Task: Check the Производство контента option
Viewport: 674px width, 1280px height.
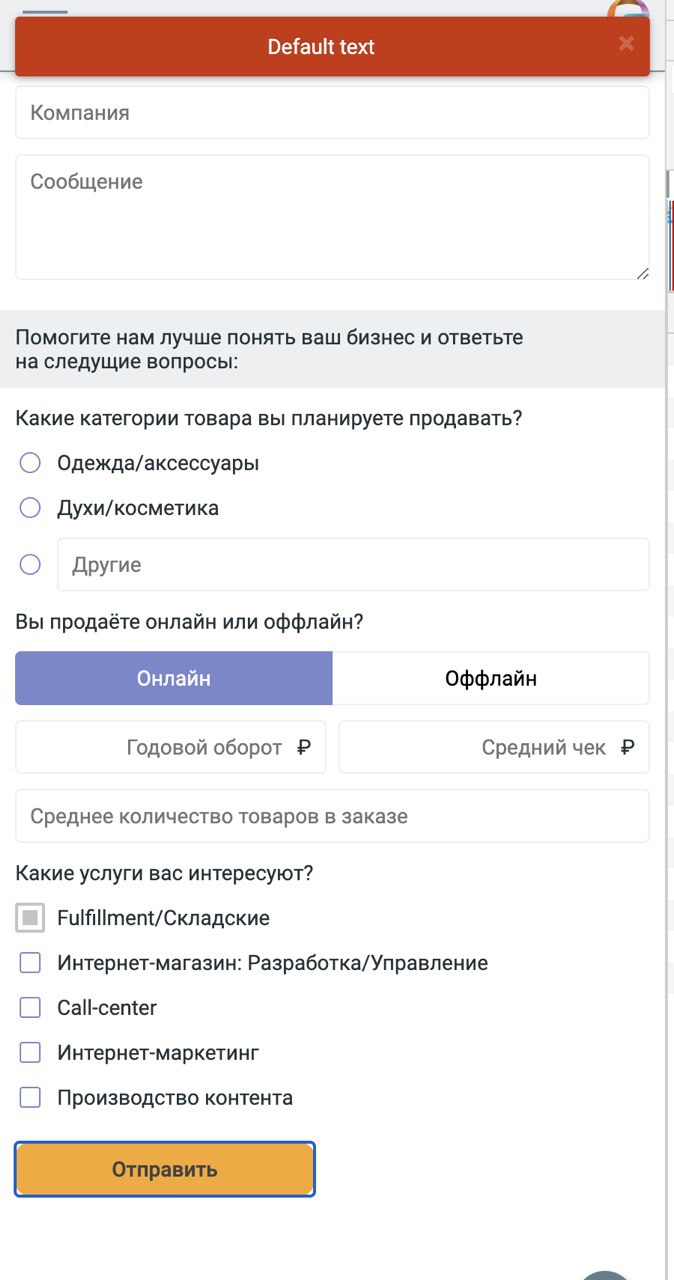Action: point(30,1098)
